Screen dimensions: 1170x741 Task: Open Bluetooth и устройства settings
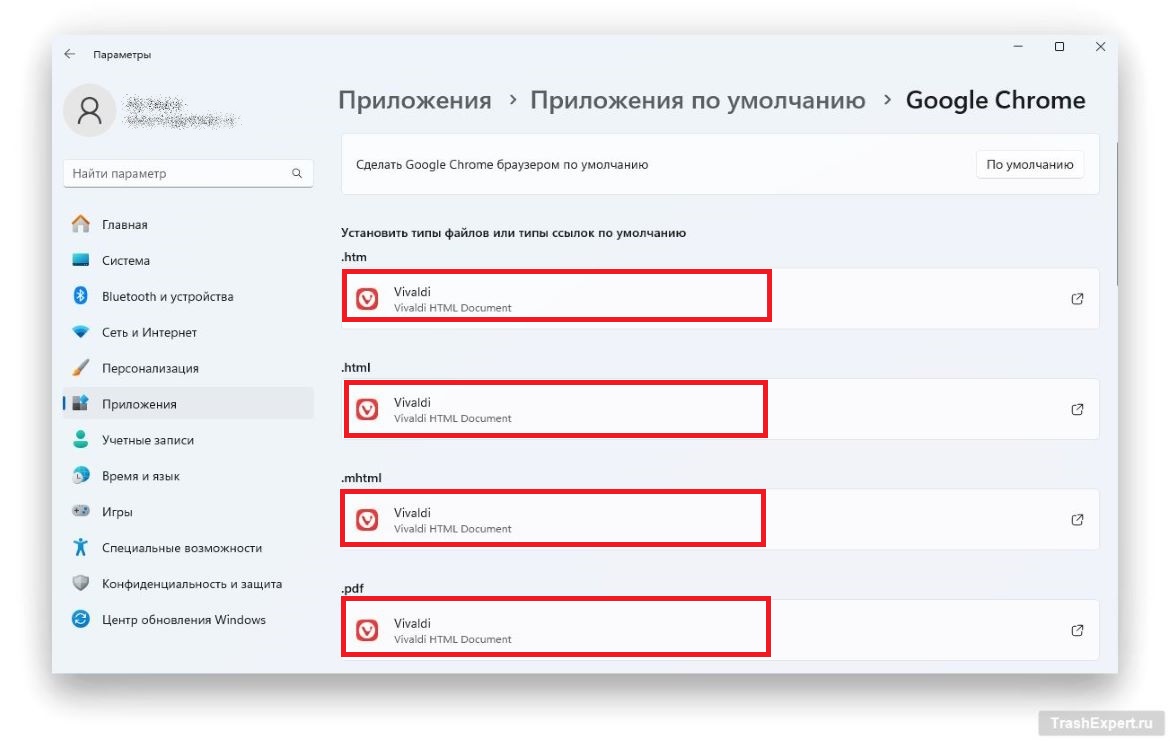(166, 296)
